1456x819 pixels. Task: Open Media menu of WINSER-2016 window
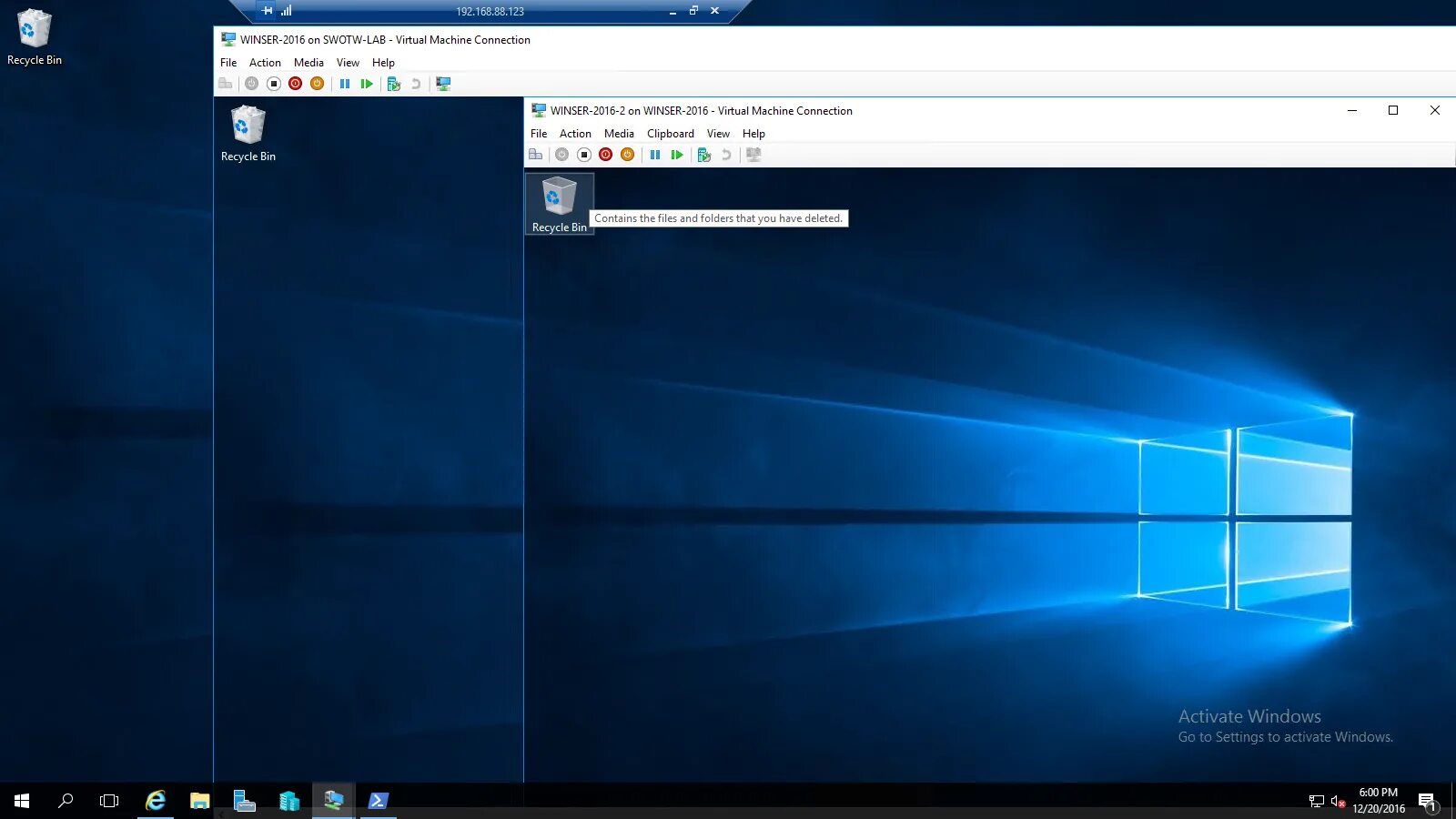click(308, 63)
